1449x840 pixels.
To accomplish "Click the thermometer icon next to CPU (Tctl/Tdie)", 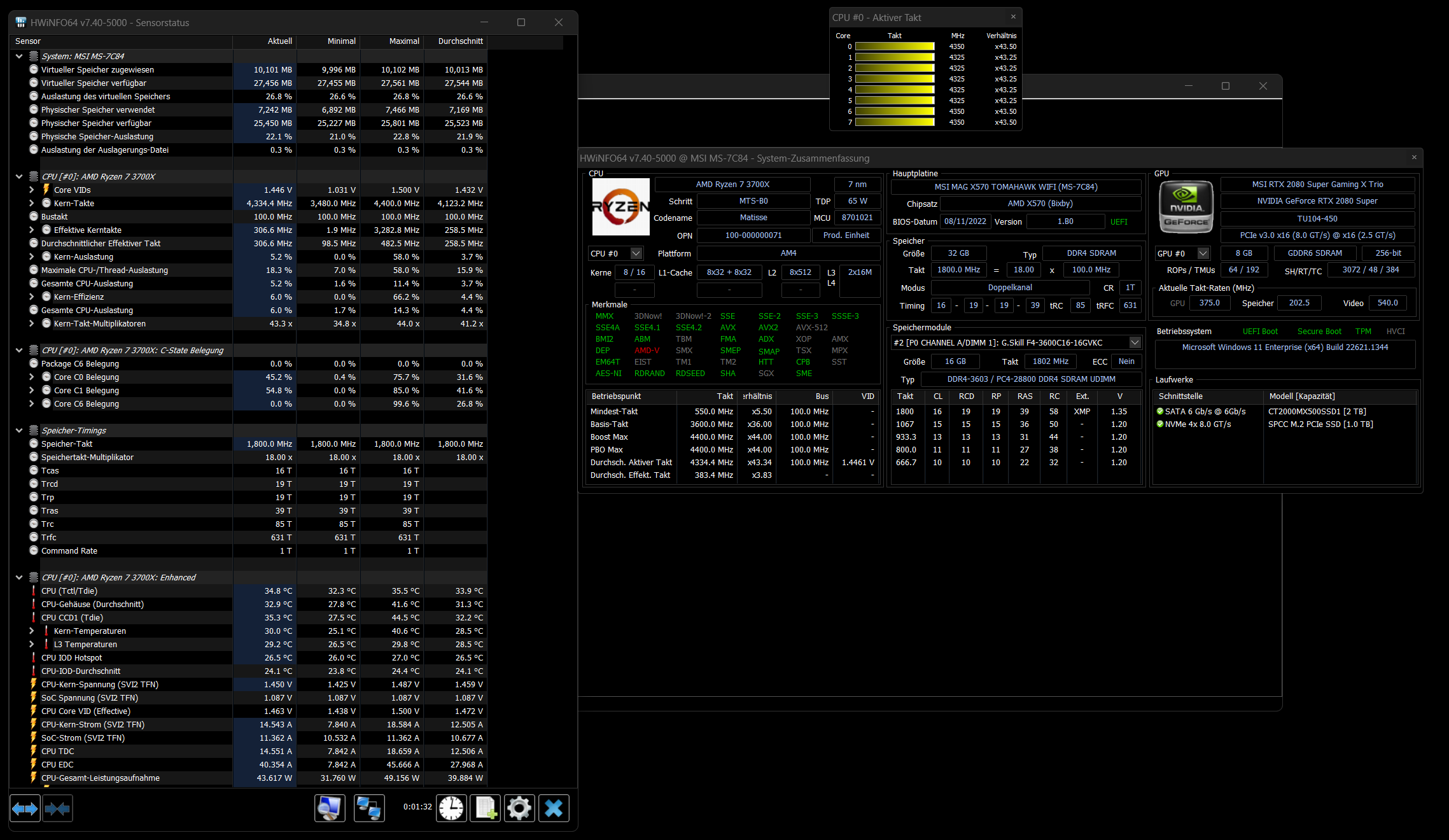I will point(34,591).
